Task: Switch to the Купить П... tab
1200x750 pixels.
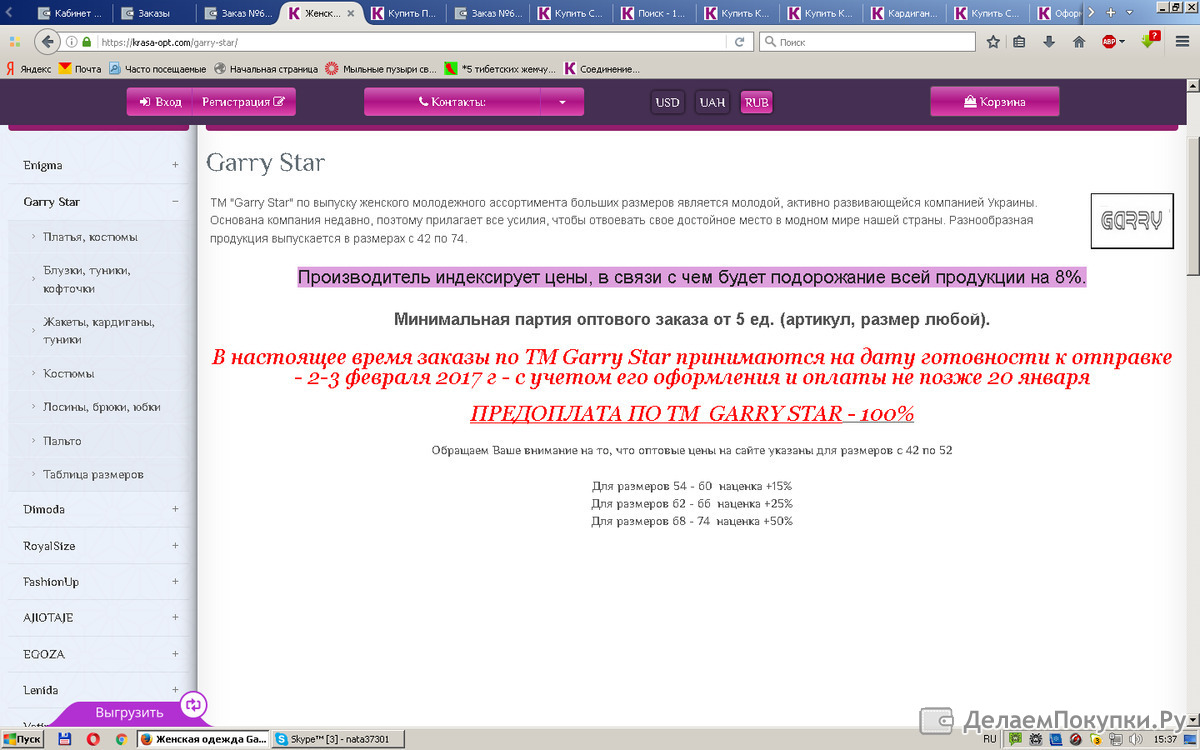Action: coord(404,14)
